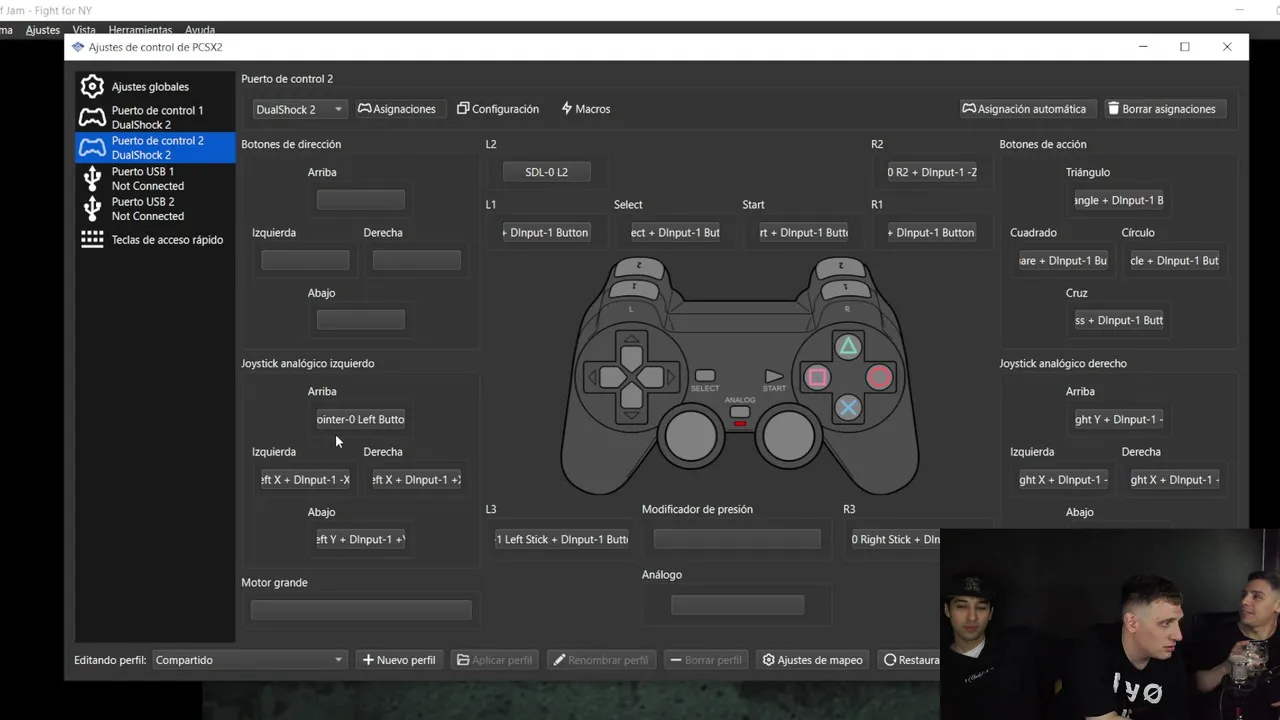Screen dimensions: 1280x720
Task: Click the D-pad Arriba binding field
Action: [x=361, y=200]
